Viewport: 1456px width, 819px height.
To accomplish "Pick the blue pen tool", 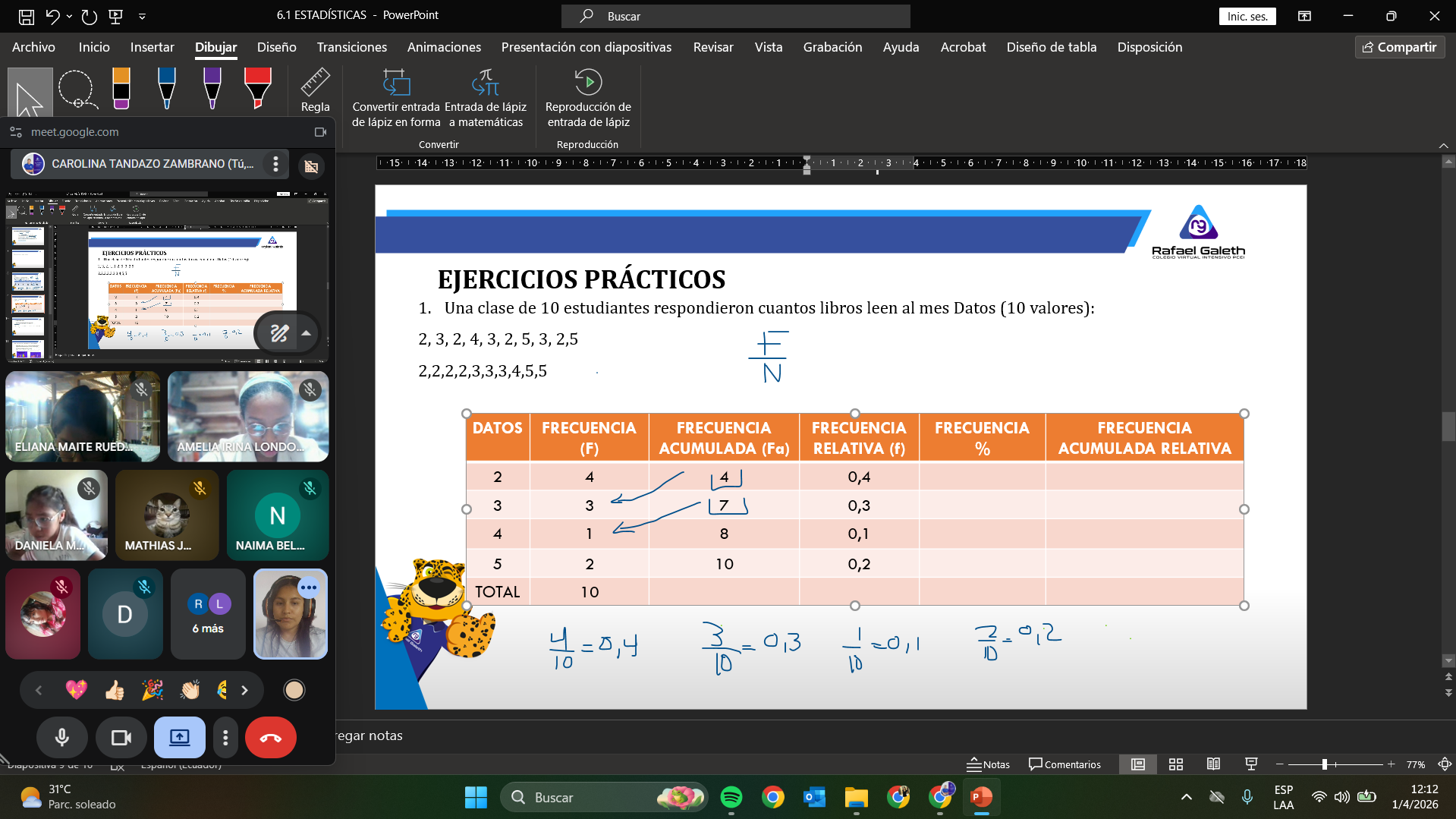I will coord(166,89).
